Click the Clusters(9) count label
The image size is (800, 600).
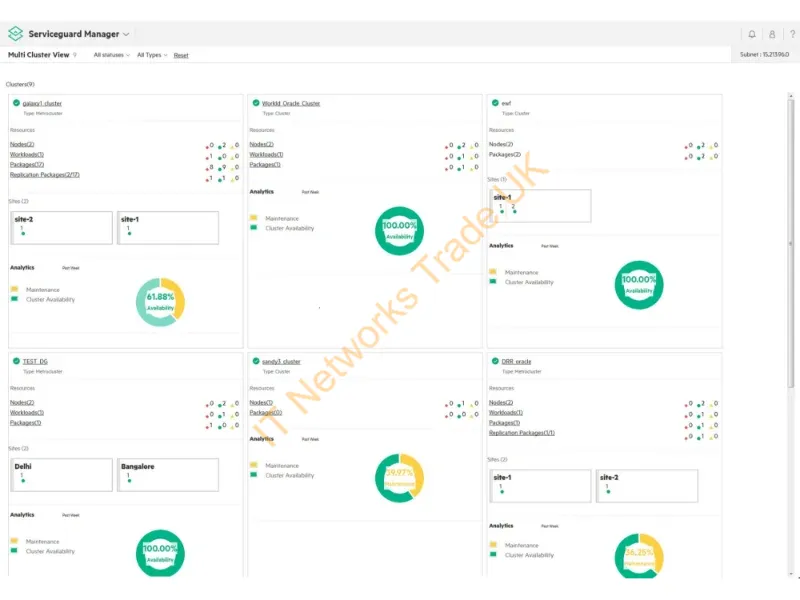20,84
